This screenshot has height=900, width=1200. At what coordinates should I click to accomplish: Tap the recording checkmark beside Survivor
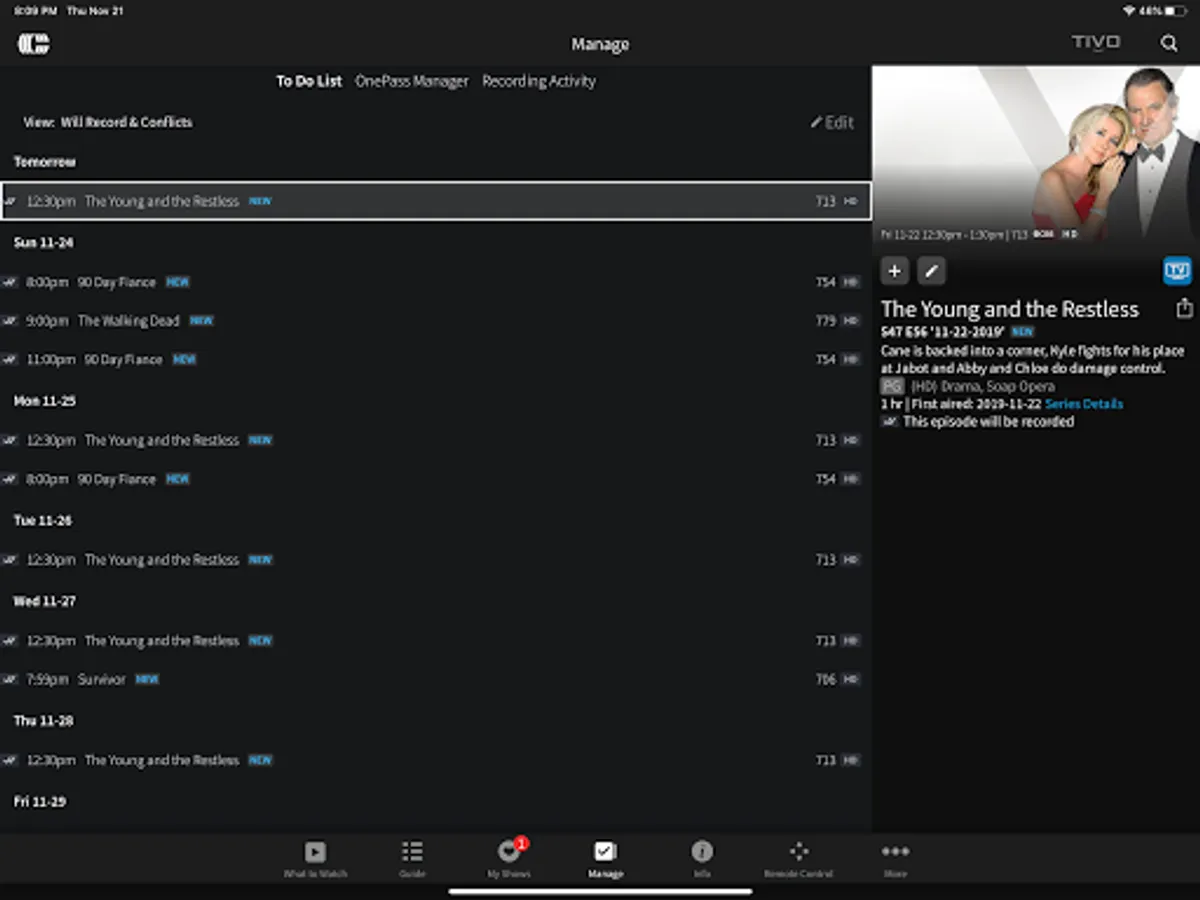point(9,679)
